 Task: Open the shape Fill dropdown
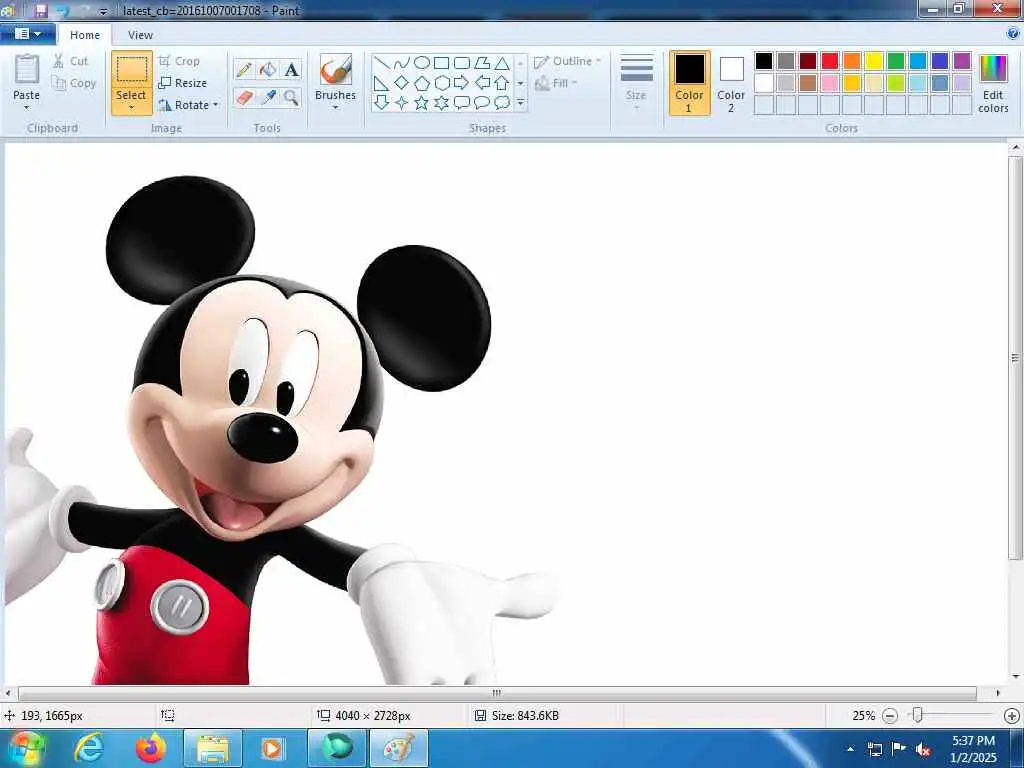(556, 83)
